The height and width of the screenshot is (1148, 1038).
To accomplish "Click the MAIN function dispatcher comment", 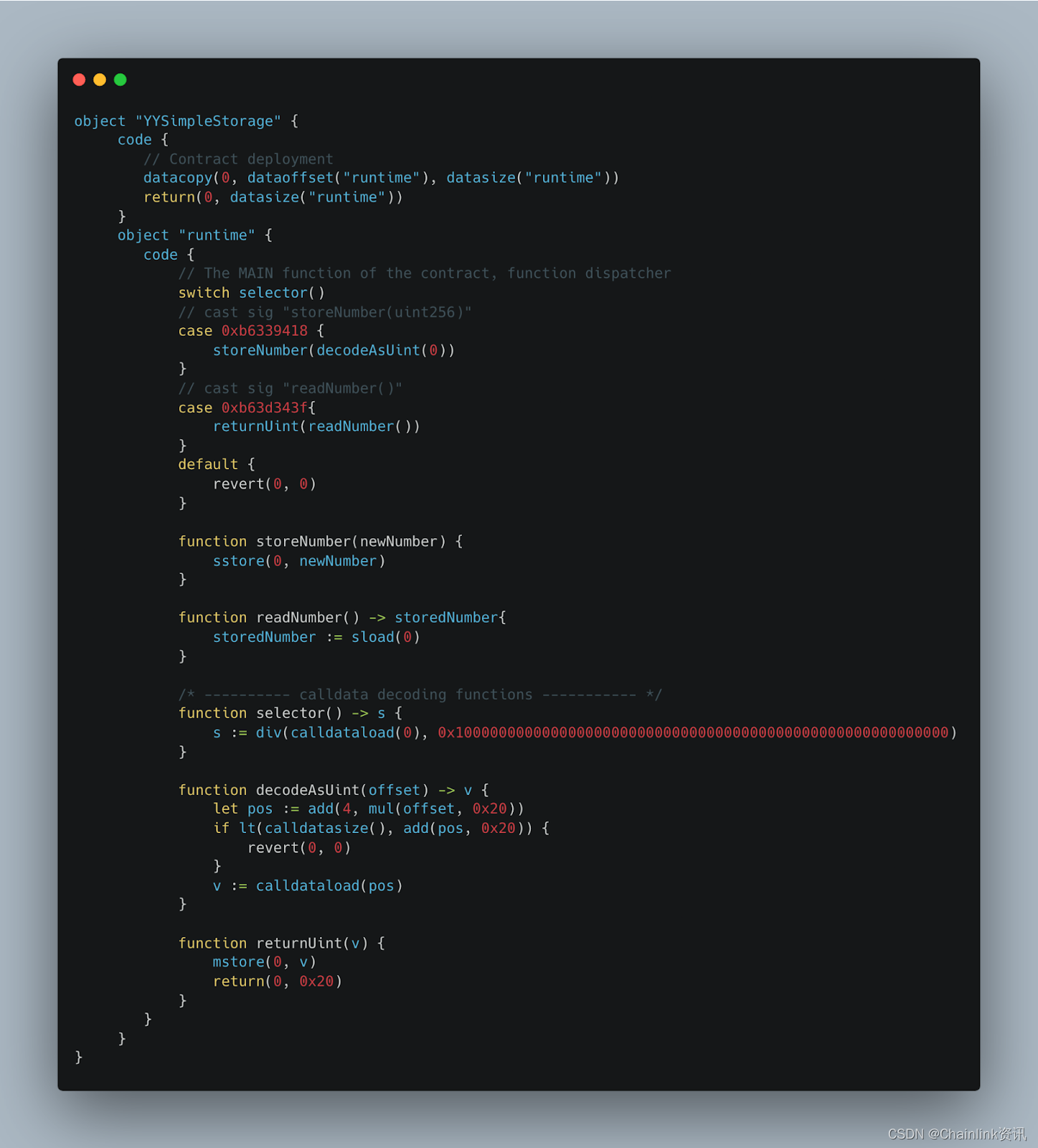I will [x=425, y=273].
